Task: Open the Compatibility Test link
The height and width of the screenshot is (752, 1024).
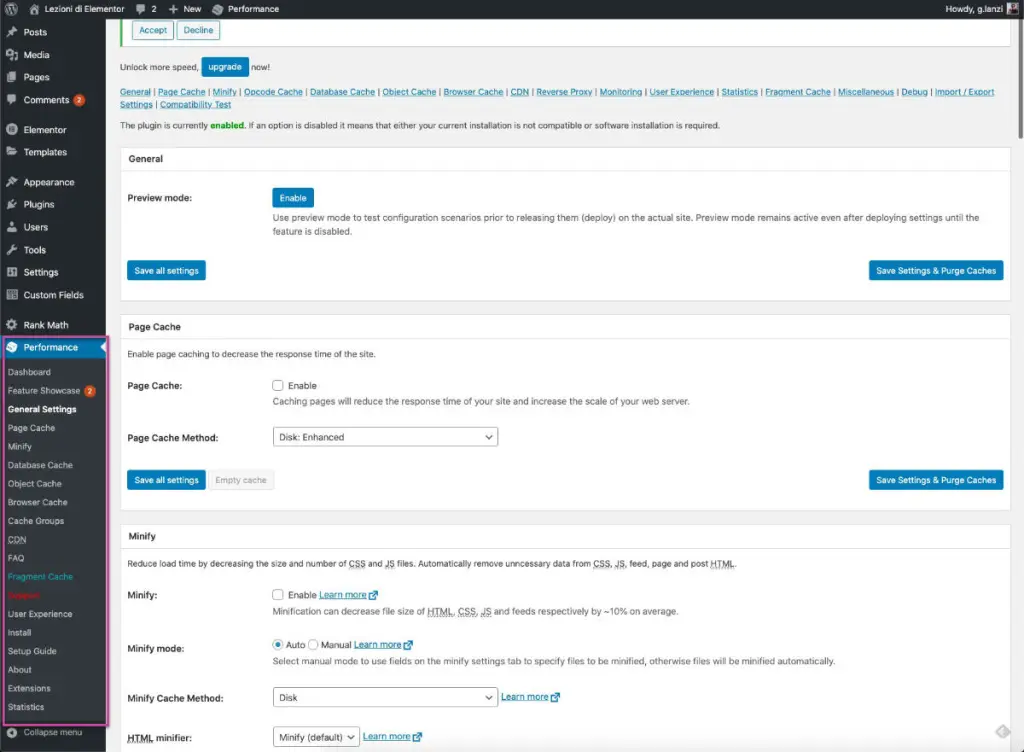Action: 195,104
